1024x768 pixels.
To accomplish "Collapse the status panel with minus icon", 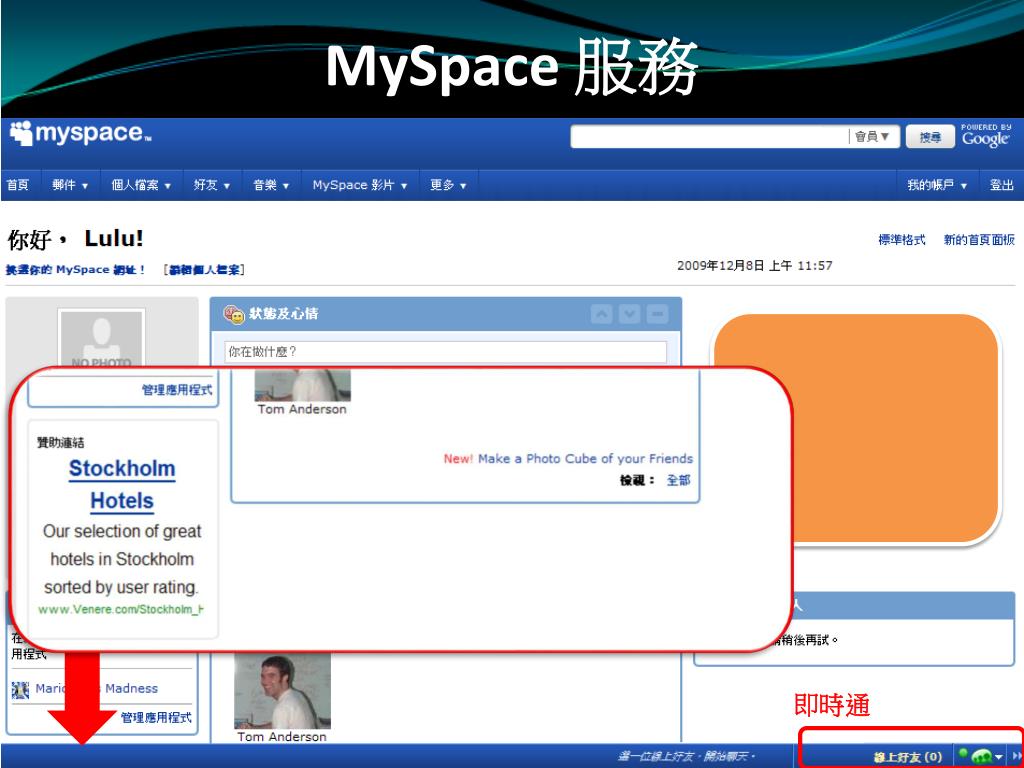I will point(658,314).
